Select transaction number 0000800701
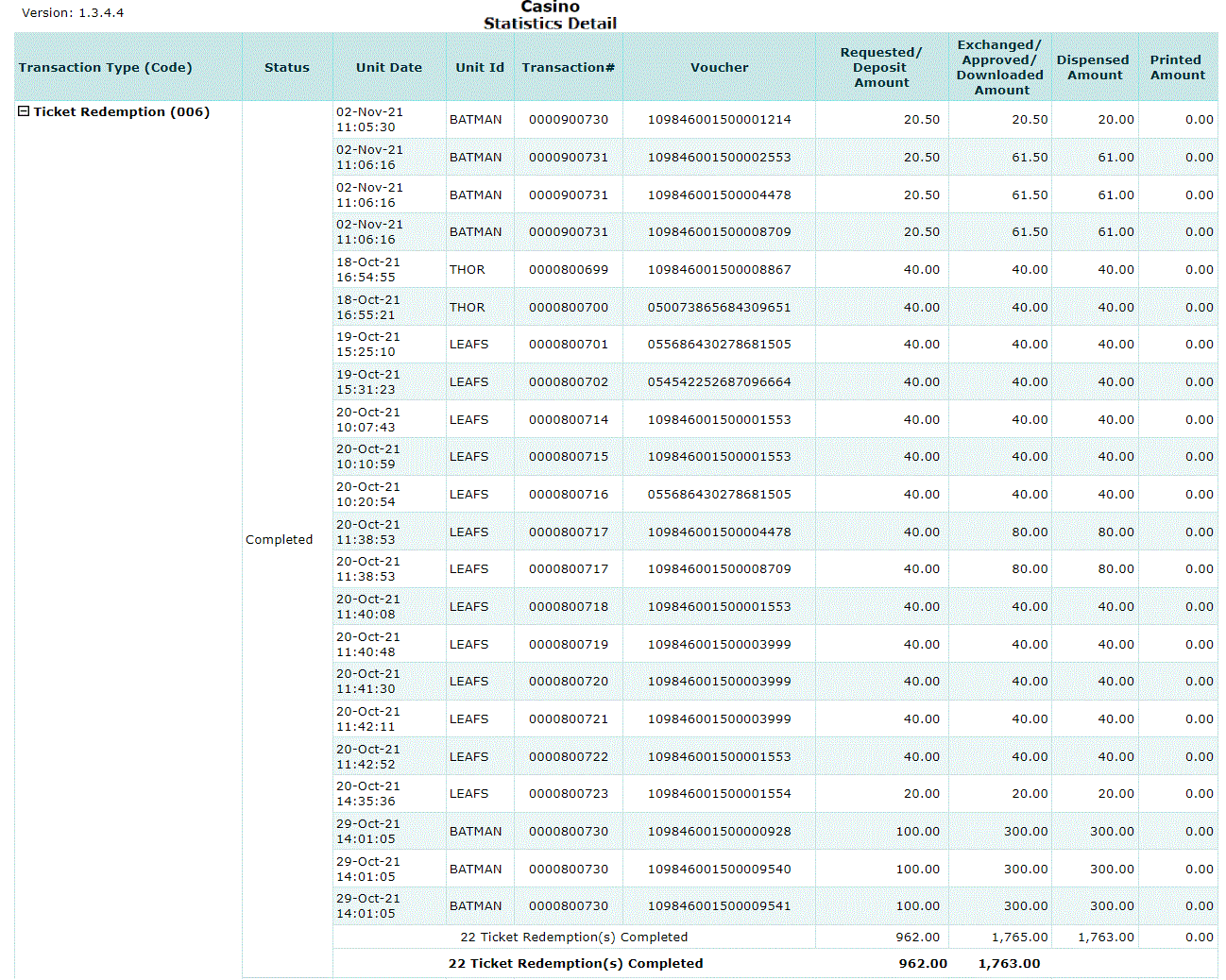This screenshot has width=1226, height=980. click(x=569, y=345)
